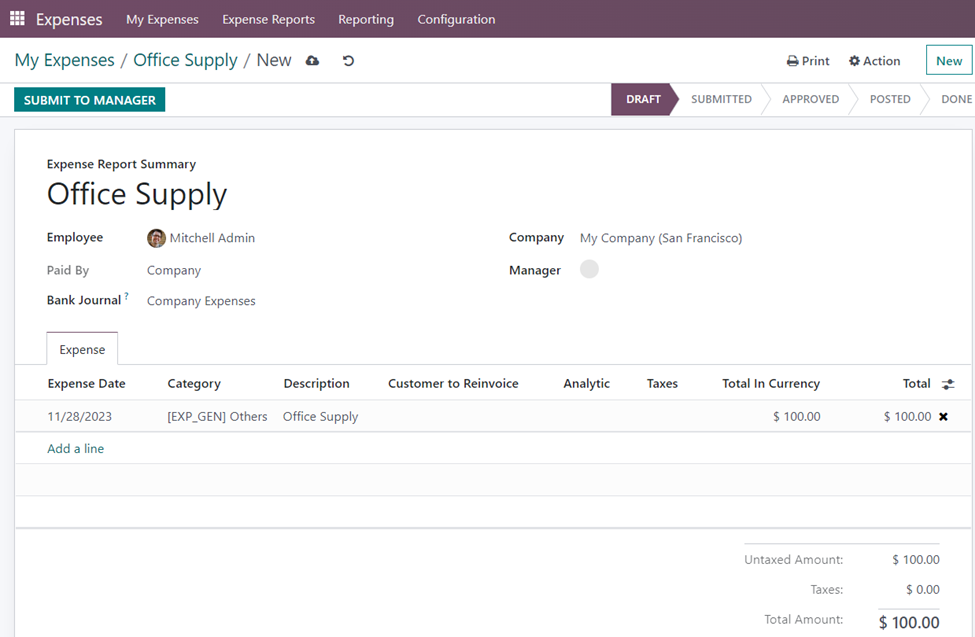Click Mitchell Admin avatar image
The width and height of the screenshot is (975, 637).
[x=156, y=238]
